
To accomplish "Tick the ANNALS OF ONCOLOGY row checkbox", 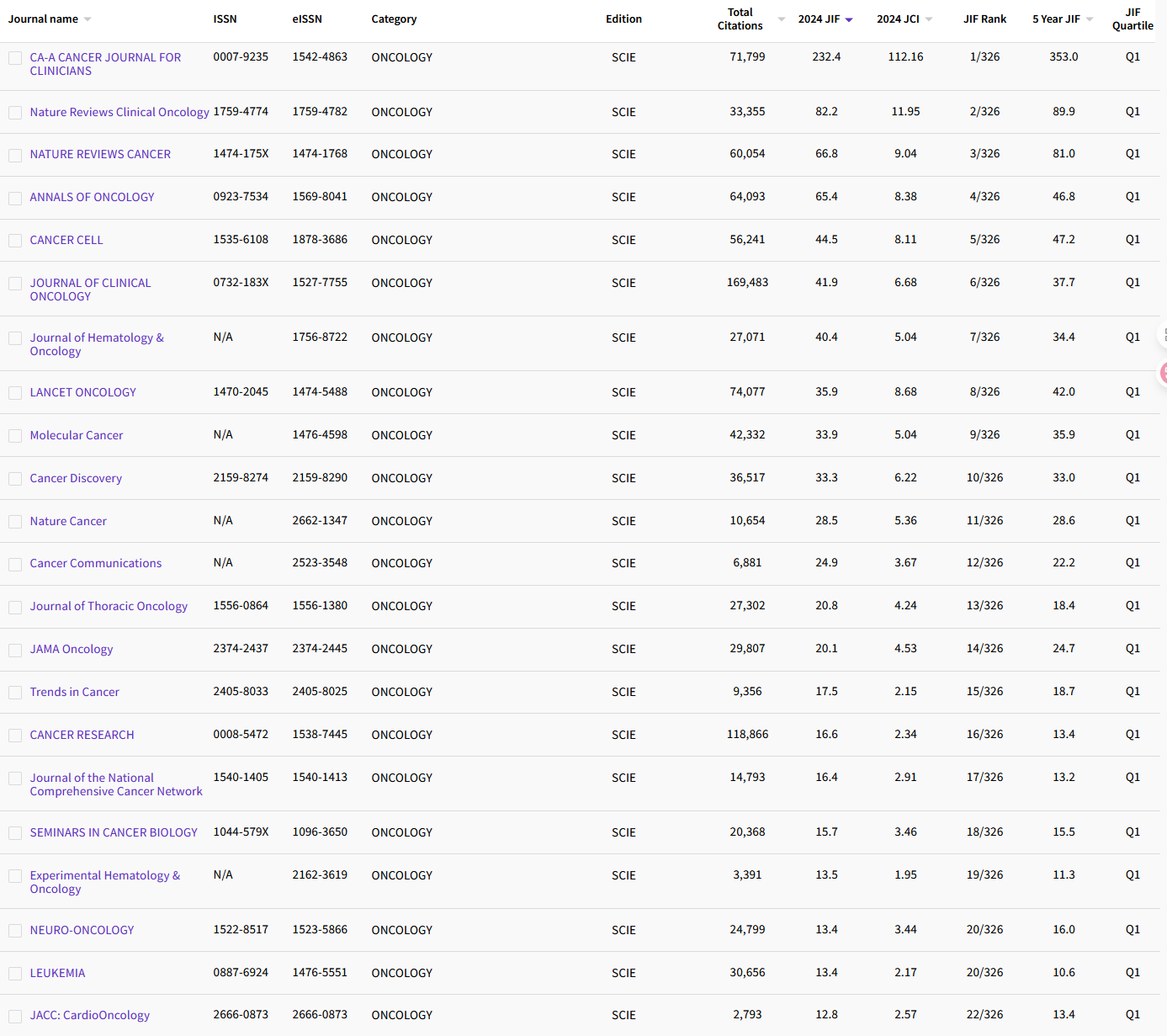I will (x=15, y=199).
